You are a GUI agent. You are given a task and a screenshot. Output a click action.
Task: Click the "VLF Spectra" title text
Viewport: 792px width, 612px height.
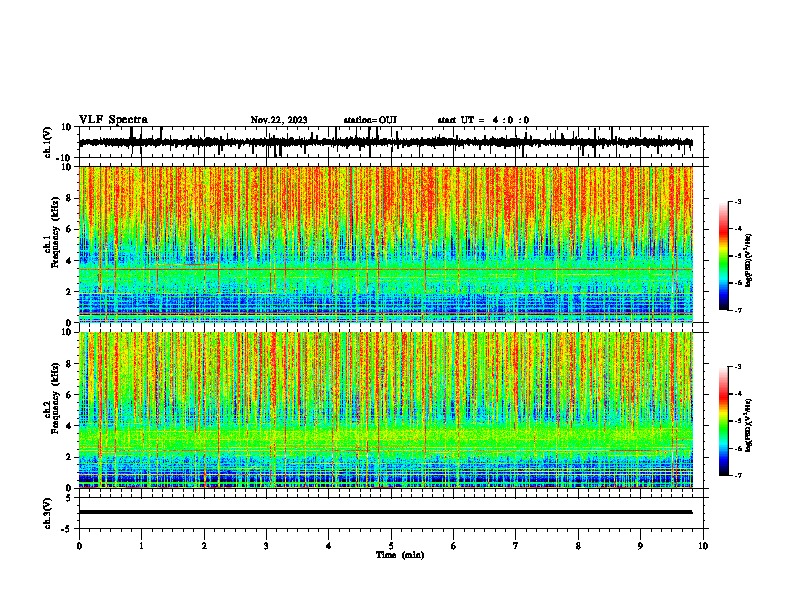click(113, 120)
